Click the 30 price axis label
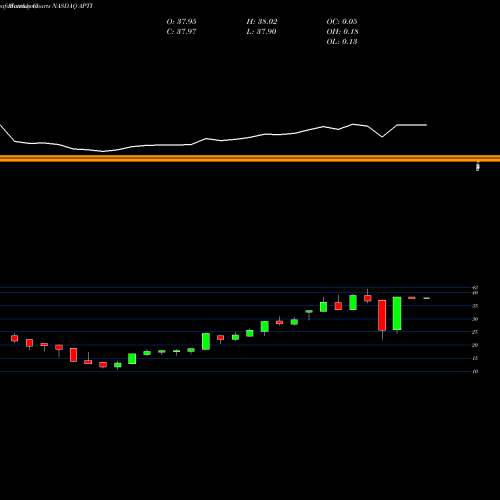 point(475,319)
